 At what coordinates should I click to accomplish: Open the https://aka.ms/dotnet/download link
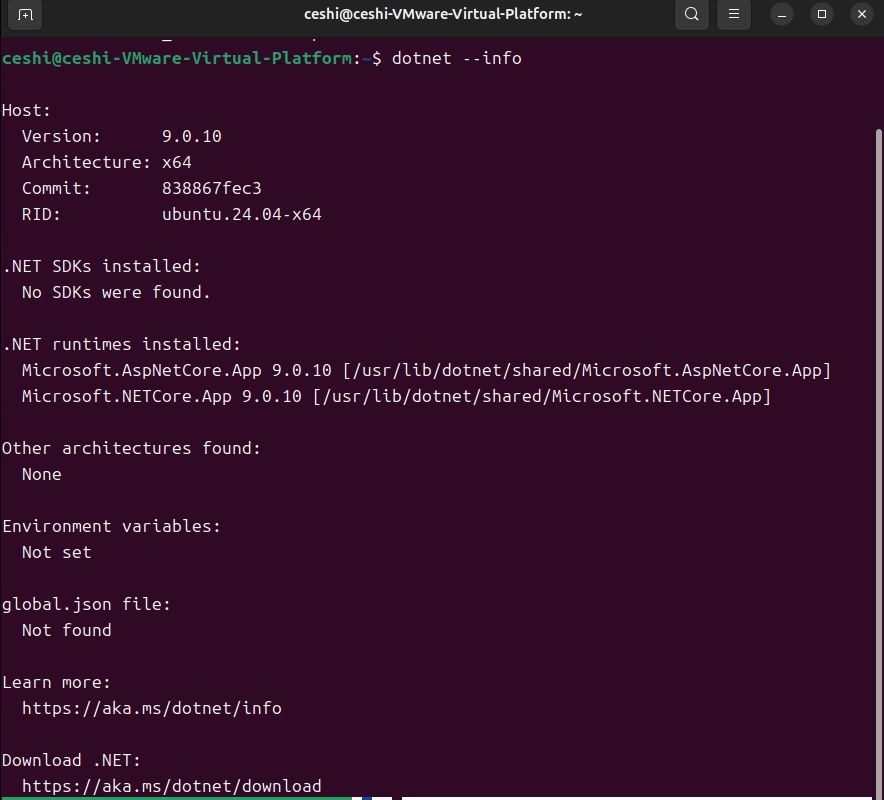(x=171, y=786)
